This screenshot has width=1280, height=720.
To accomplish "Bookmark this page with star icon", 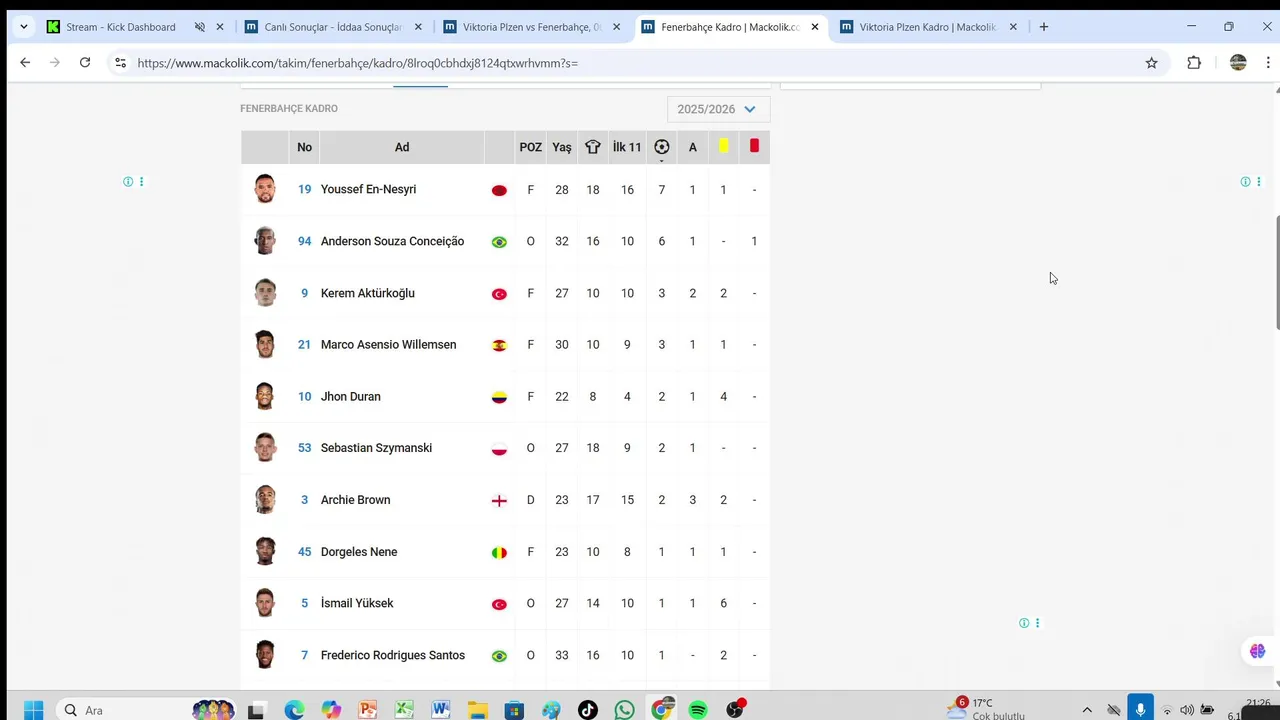I will (x=1151, y=62).
